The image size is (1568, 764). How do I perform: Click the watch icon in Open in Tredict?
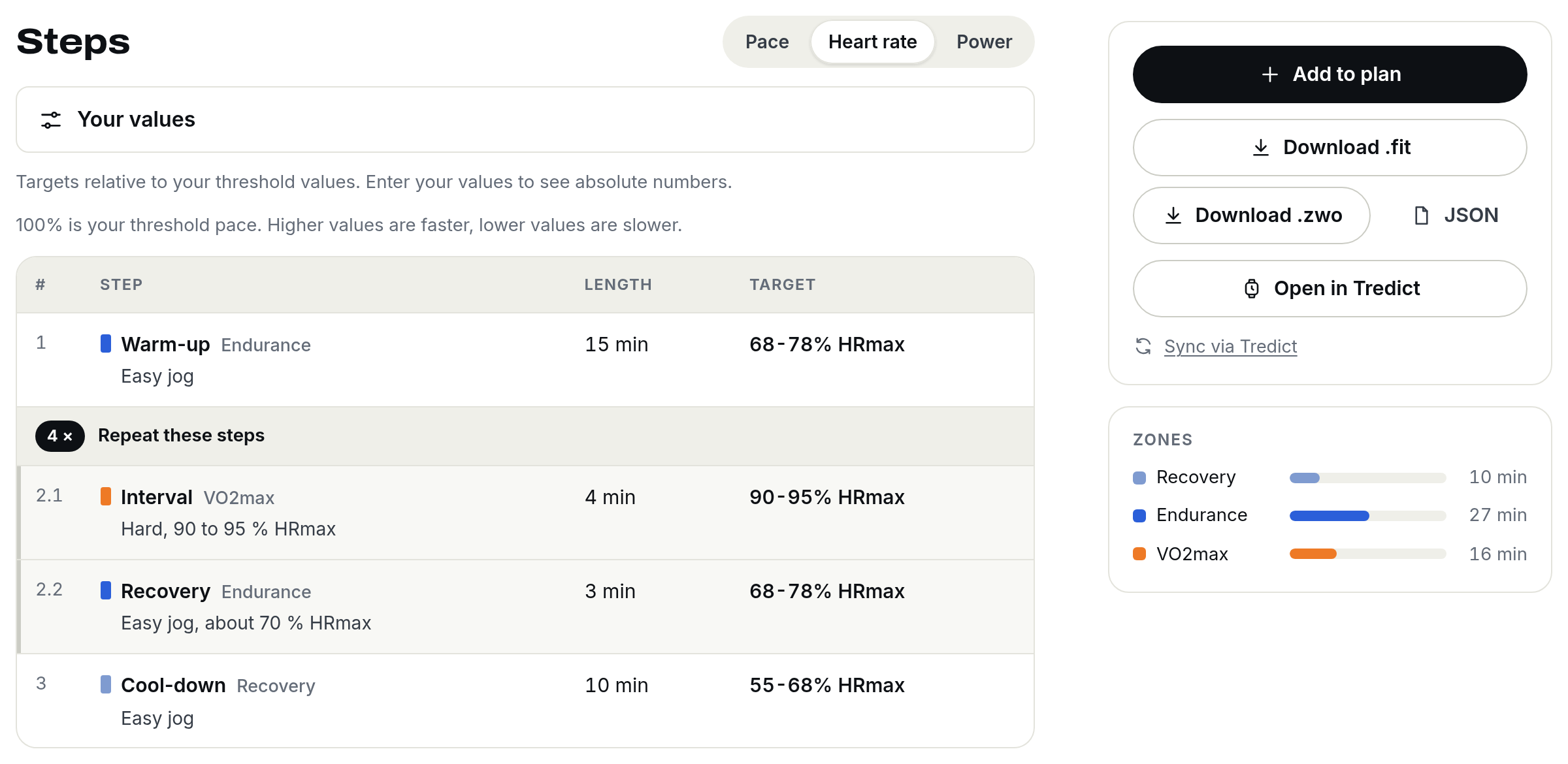click(x=1252, y=289)
